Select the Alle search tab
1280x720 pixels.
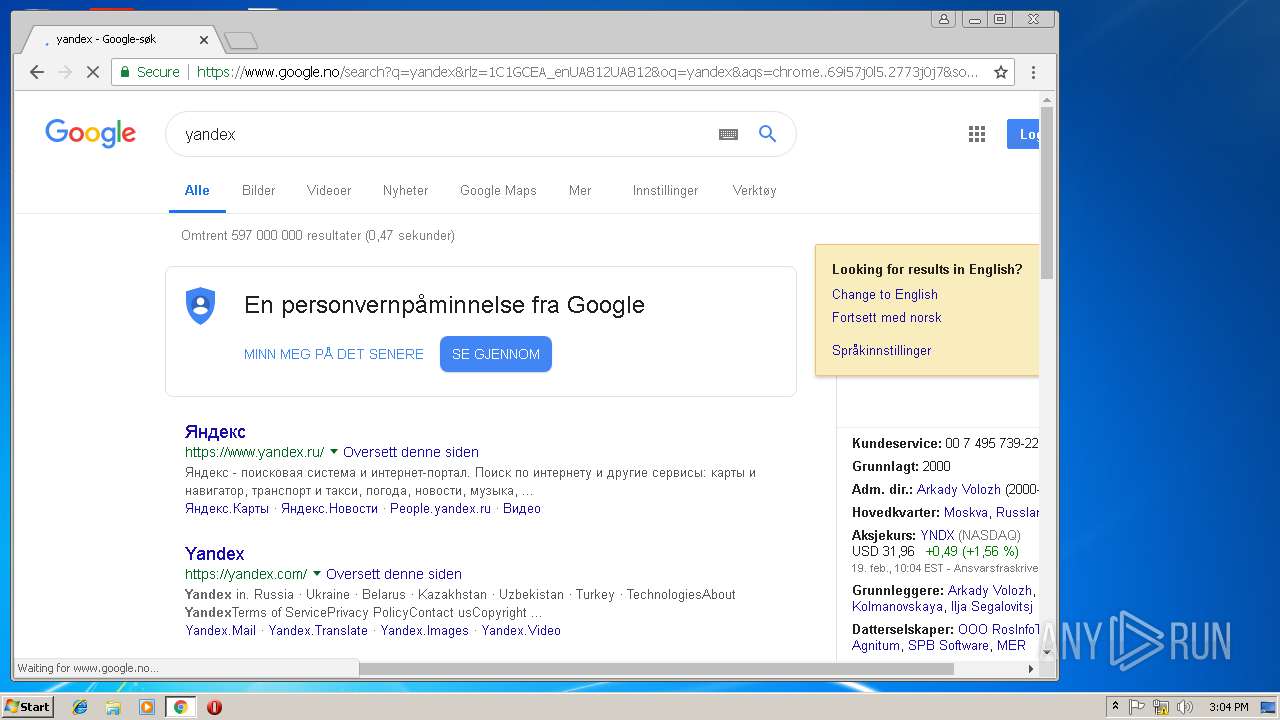click(x=197, y=190)
